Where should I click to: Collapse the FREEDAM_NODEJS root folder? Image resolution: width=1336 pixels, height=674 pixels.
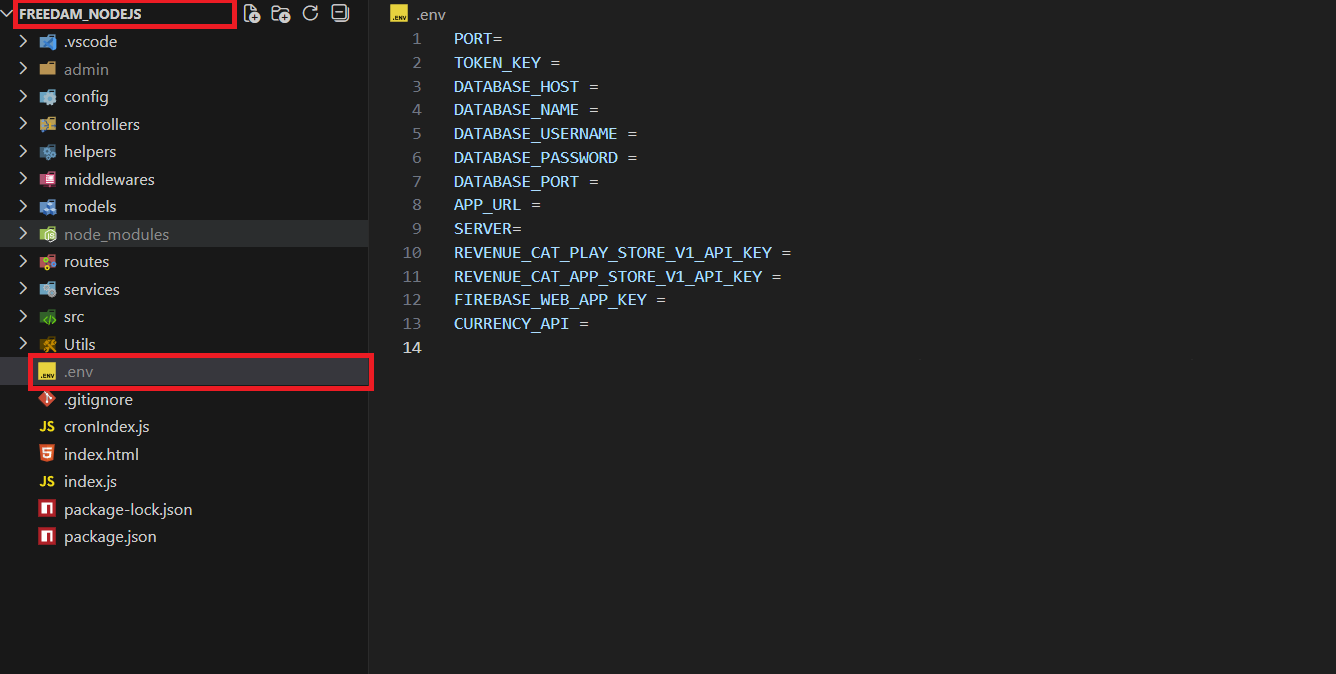click(8, 14)
